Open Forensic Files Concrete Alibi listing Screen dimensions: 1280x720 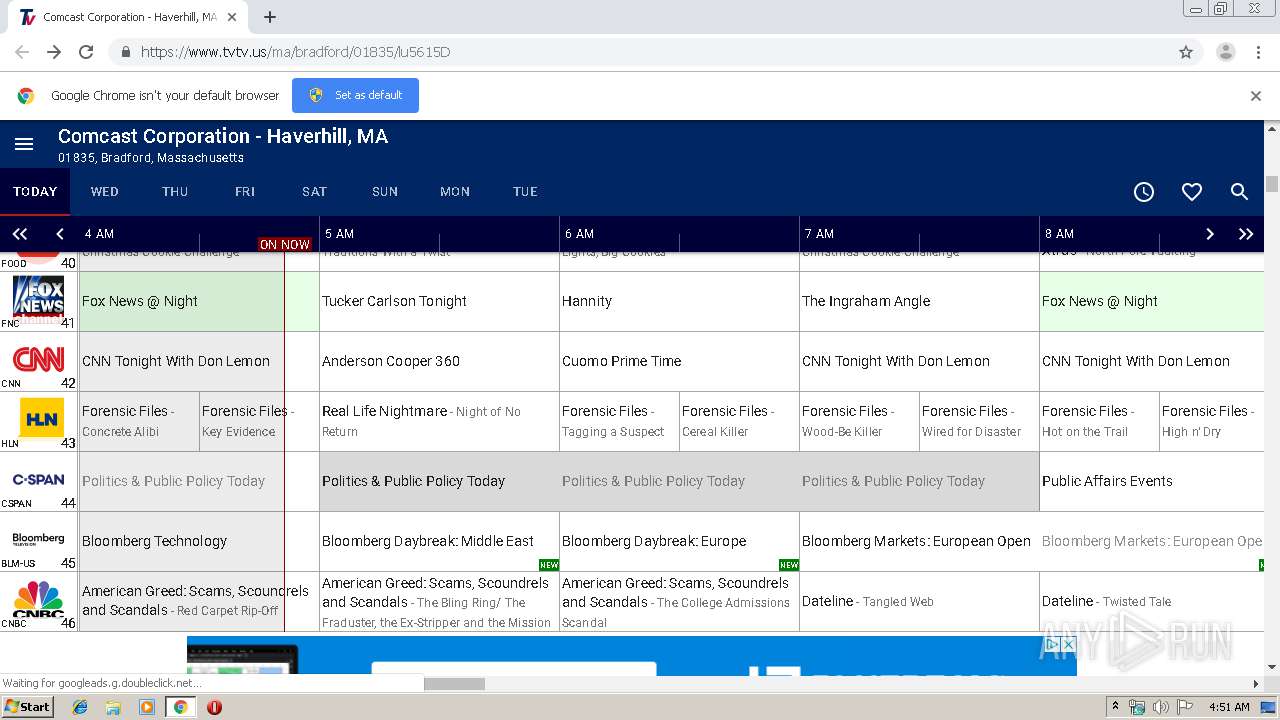pos(139,421)
